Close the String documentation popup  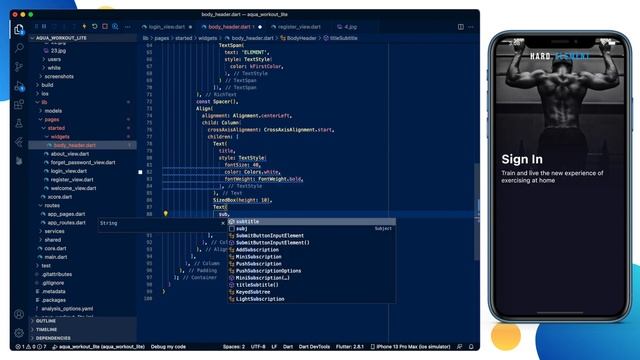click(223, 223)
